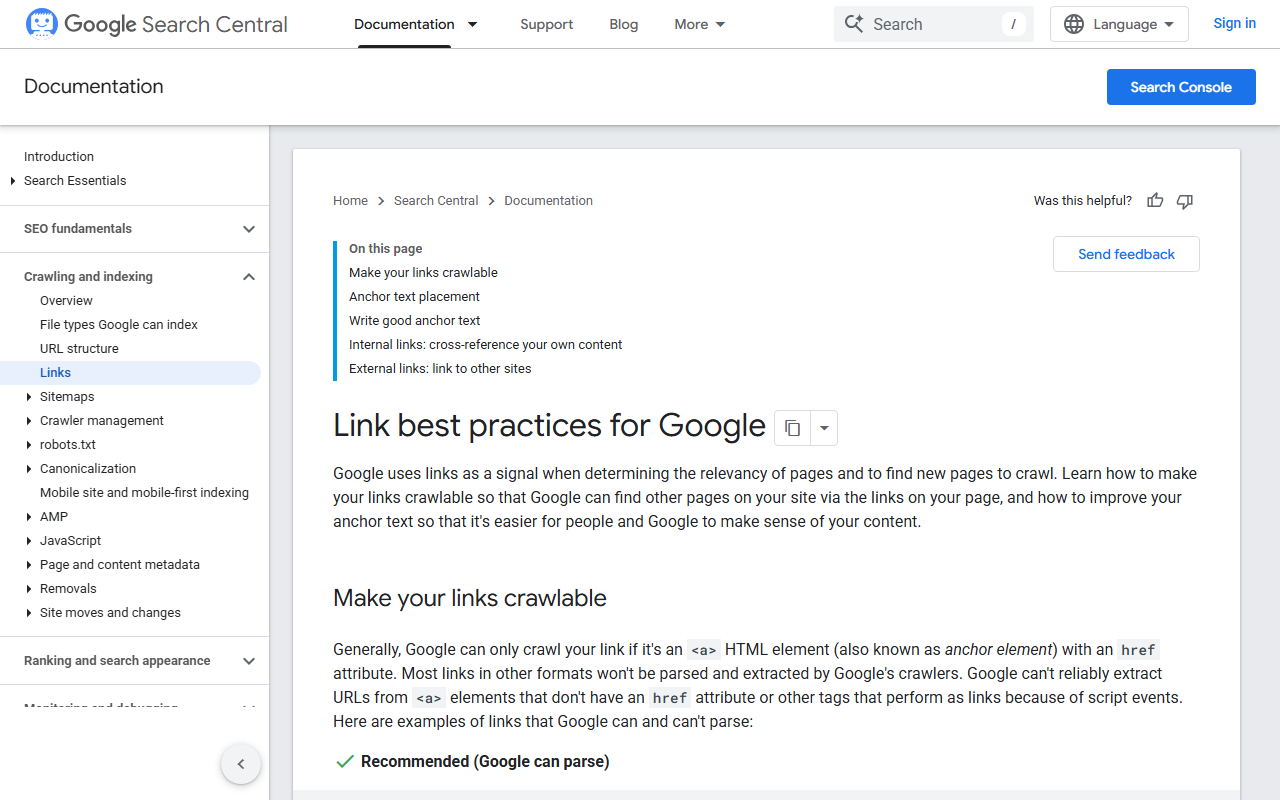The image size is (1280, 800).
Task: Open the Blog tab
Action: (623, 24)
